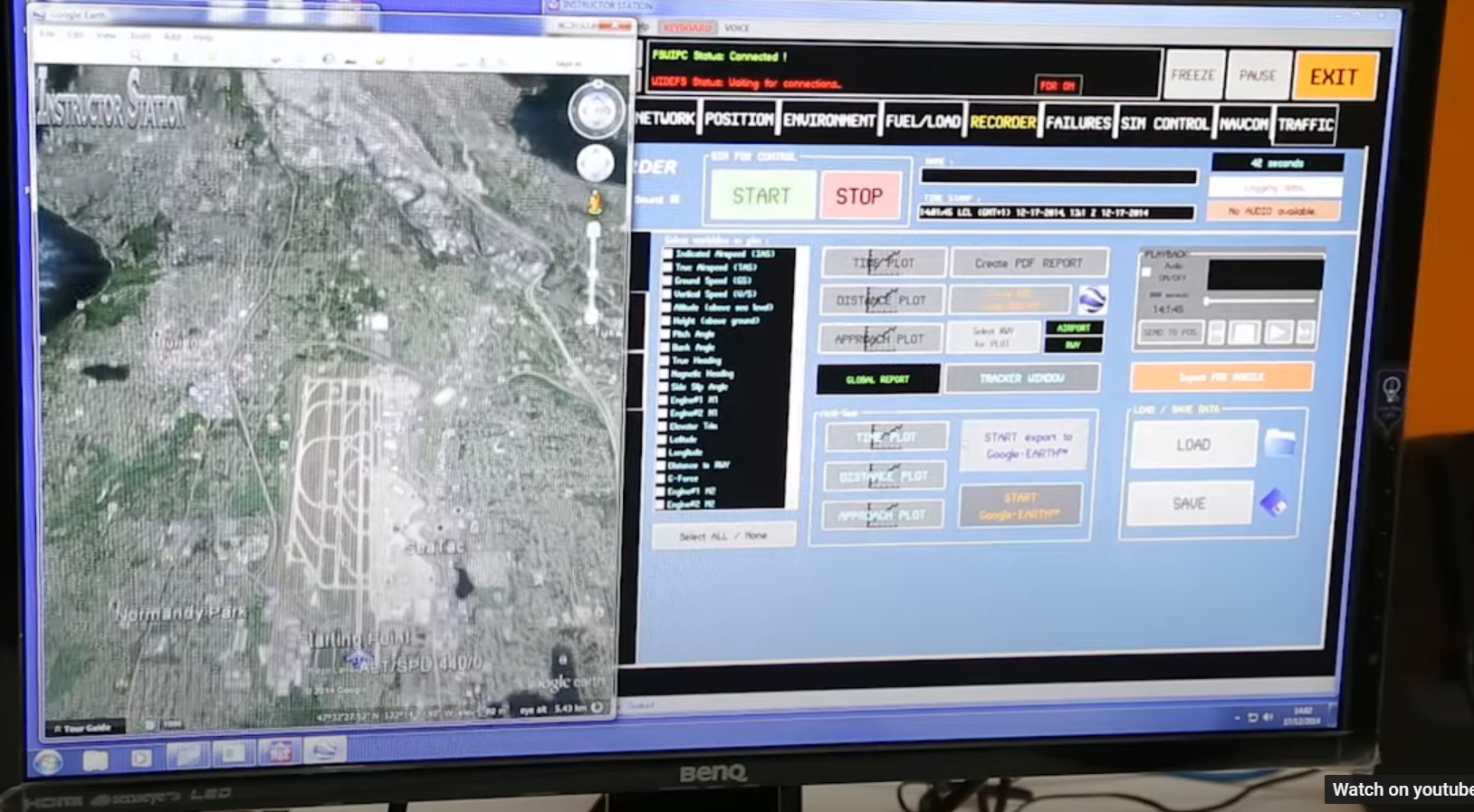Image resolution: width=1474 pixels, height=812 pixels.
Task: Click the Google Earth pan joystick control
Action: point(595,164)
